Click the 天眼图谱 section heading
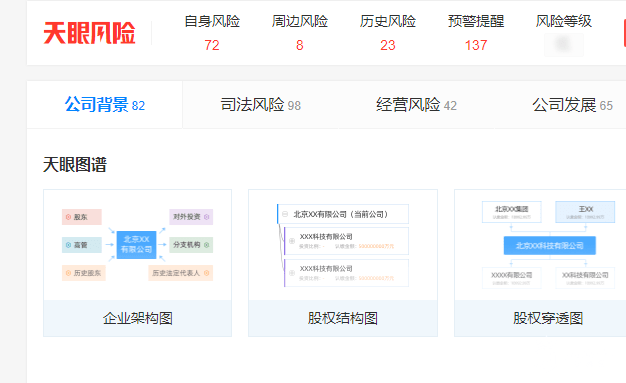This screenshot has height=383, width=626. [x=75, y=165]
